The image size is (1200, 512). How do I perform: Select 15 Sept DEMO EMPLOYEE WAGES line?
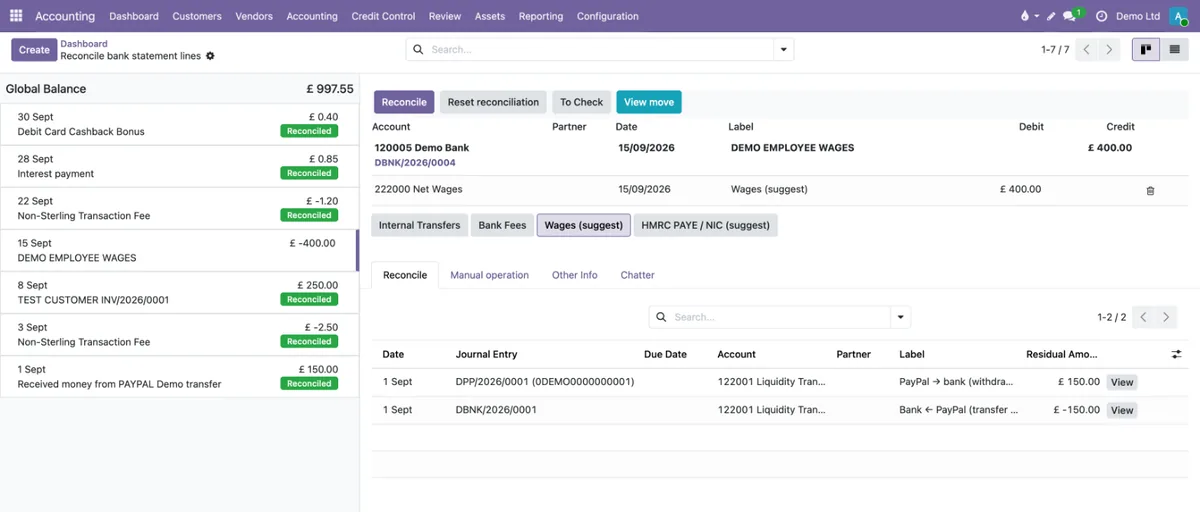coord(179,250)
